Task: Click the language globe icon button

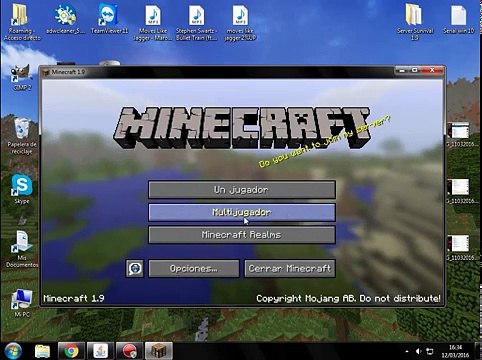Action: point(135,268)
